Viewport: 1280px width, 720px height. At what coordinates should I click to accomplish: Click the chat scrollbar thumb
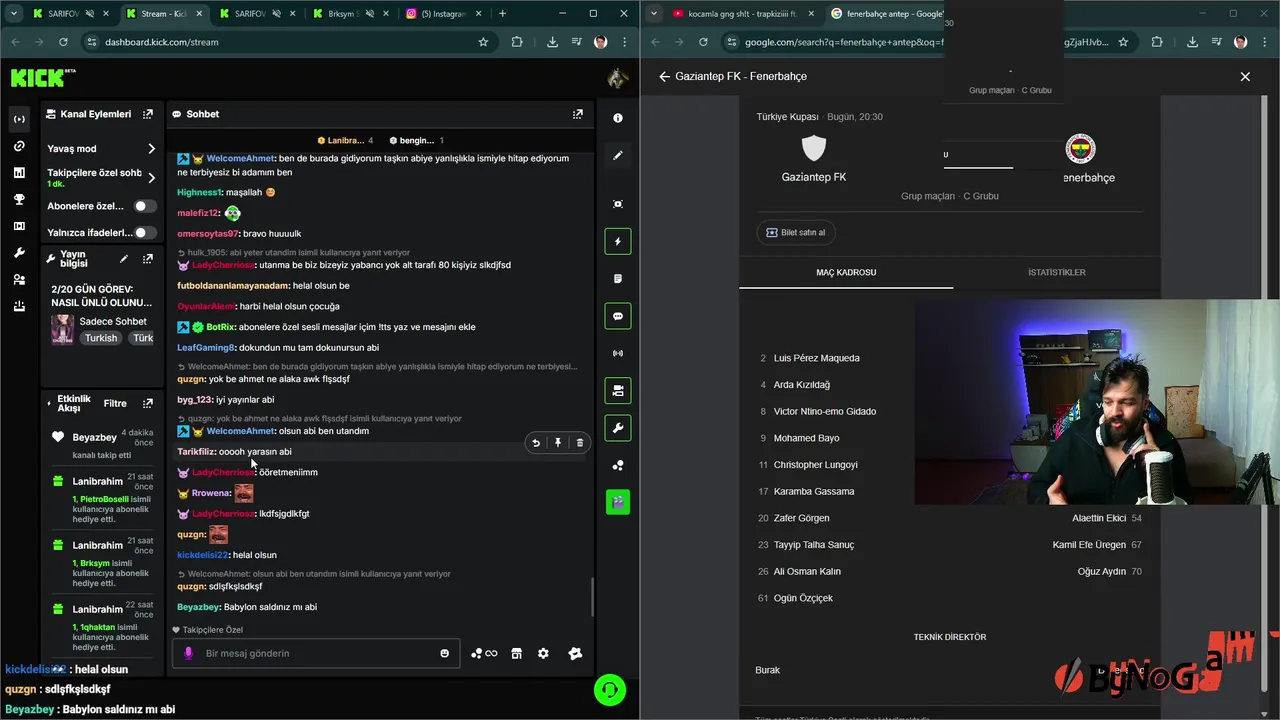[x=592, y=598]
